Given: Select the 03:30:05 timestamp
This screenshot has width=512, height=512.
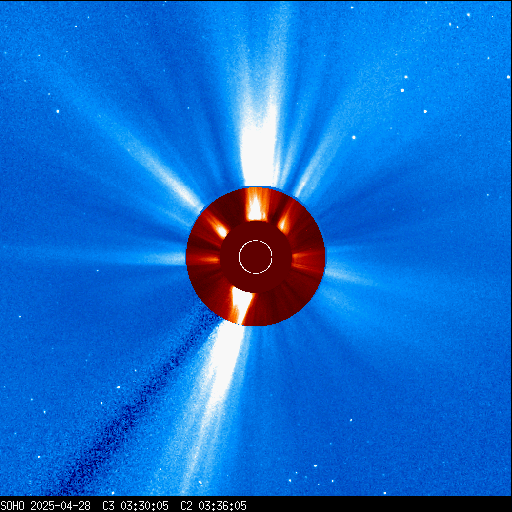Looking at the screenshot, I should pos(144,506).
